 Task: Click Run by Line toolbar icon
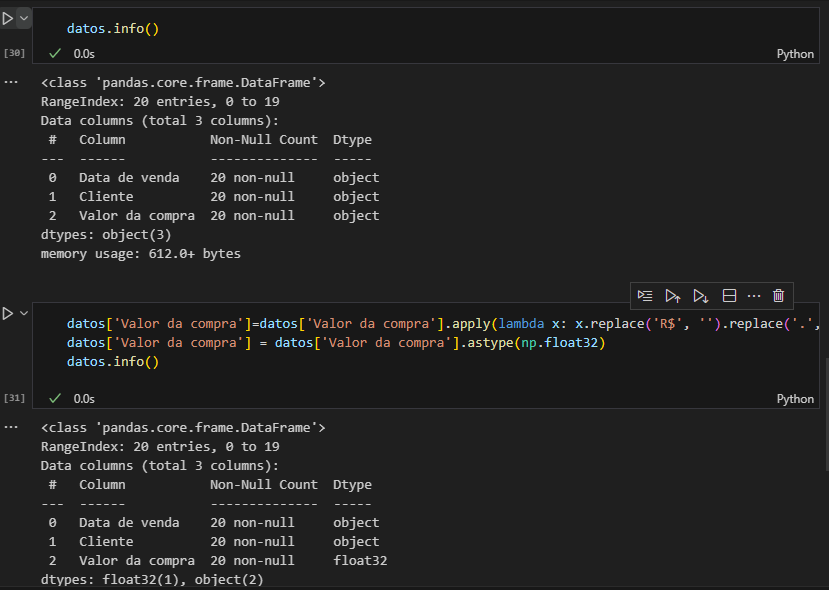coord(645,296)
